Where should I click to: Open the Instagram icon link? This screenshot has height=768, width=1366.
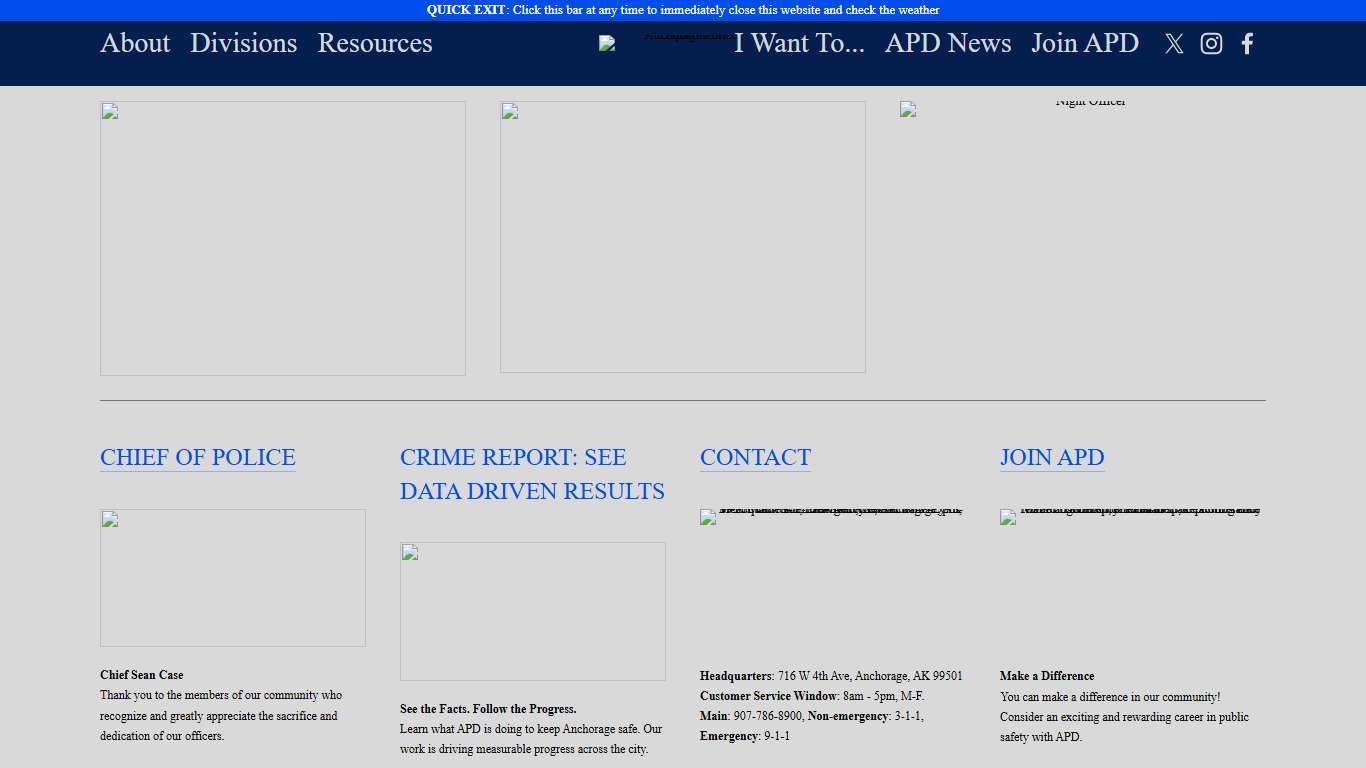(1211, 44)
